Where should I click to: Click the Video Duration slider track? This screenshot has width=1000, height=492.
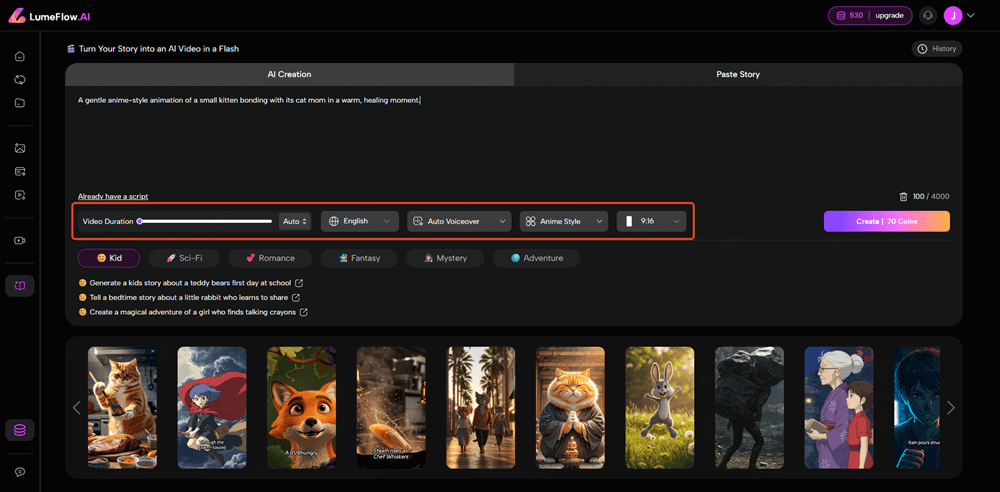pyautogui.click(x=205, y=221)
